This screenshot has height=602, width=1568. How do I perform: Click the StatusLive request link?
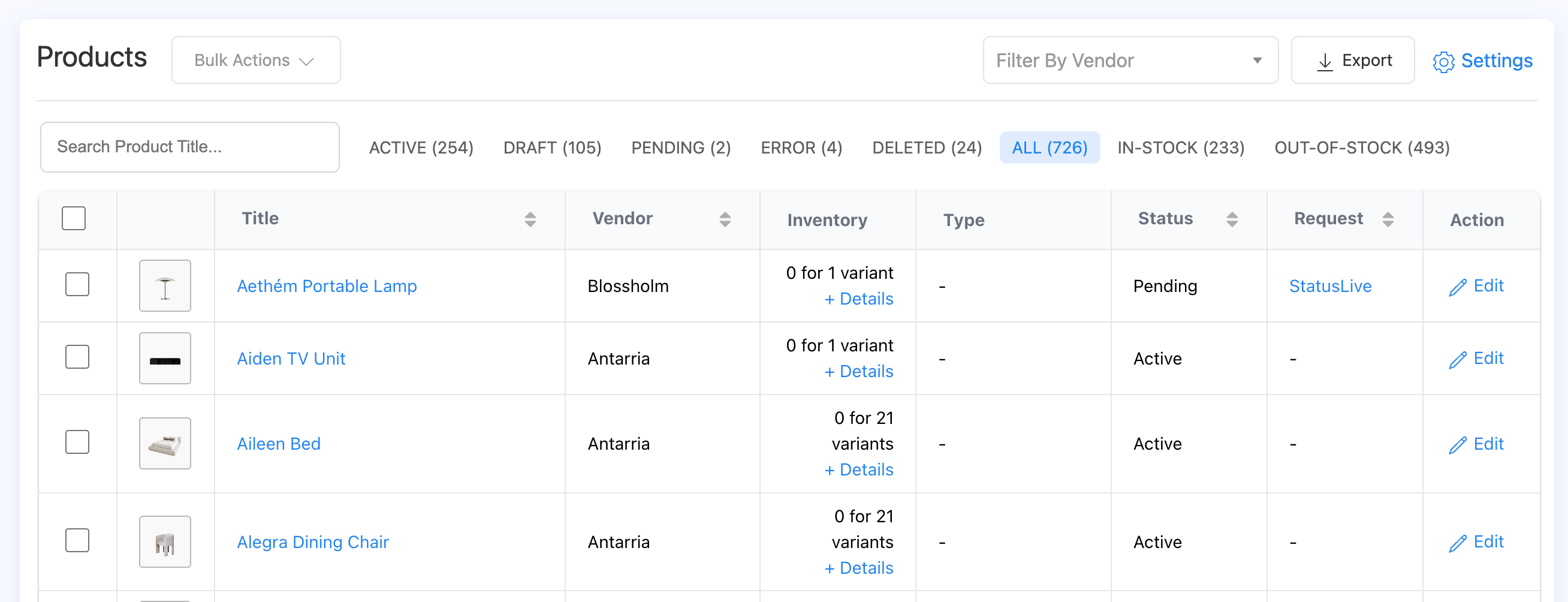coord(1330,285)
